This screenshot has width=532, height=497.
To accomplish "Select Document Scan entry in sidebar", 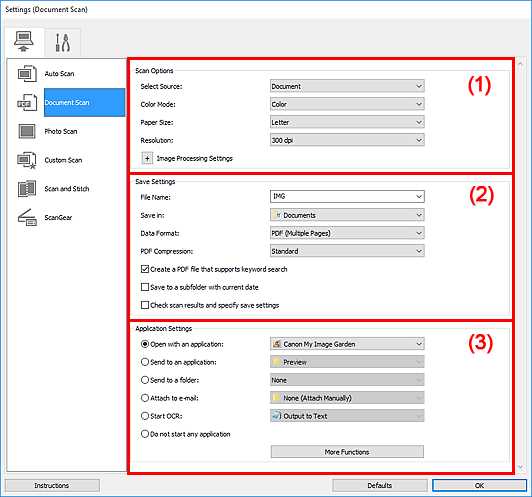I will click(x=84, y=102).
